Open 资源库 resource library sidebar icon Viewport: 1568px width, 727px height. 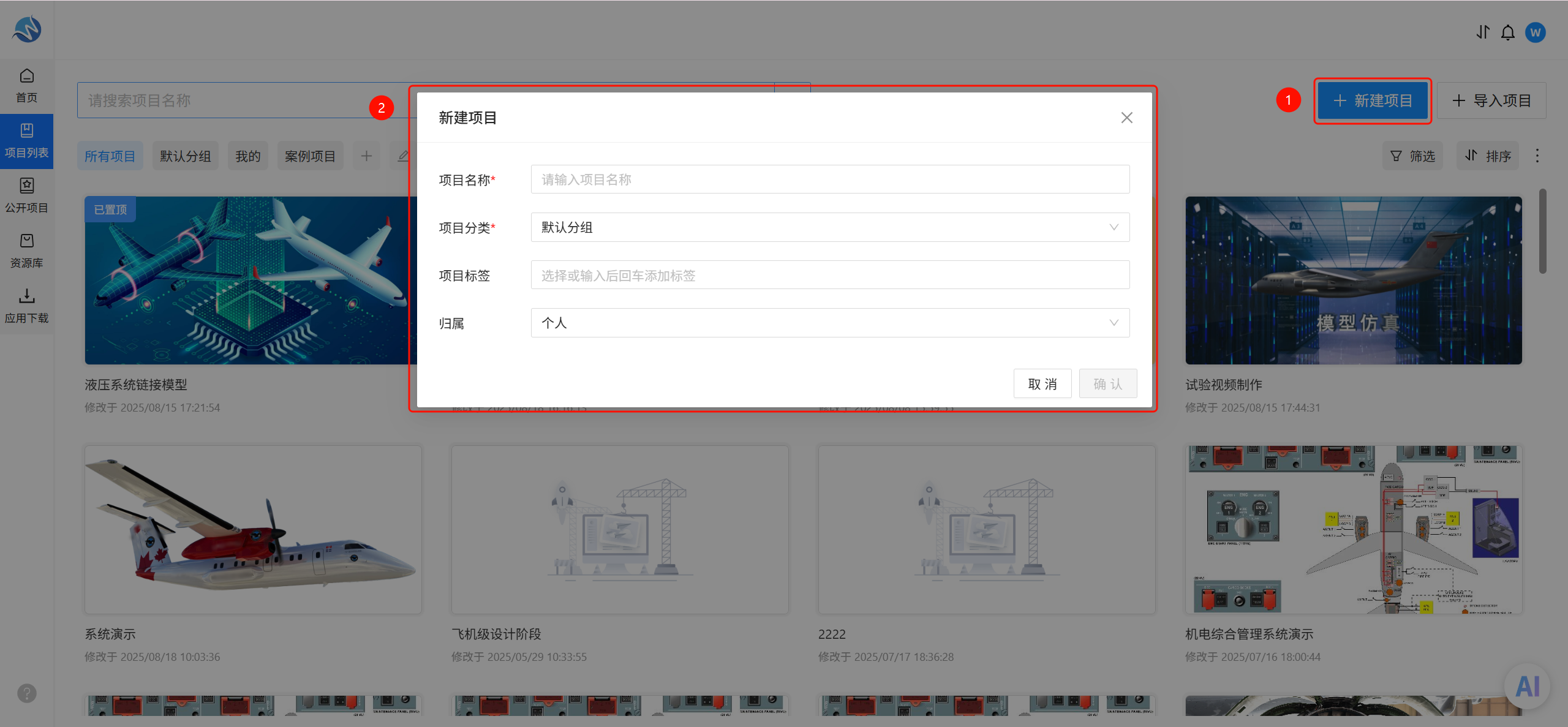coord(26,251)
